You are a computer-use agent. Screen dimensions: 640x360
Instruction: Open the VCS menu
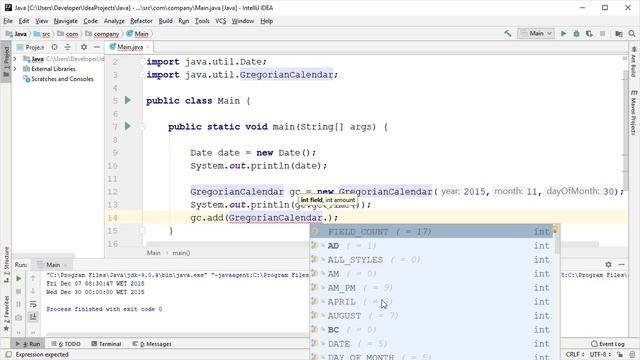click(x=220, y=21)
